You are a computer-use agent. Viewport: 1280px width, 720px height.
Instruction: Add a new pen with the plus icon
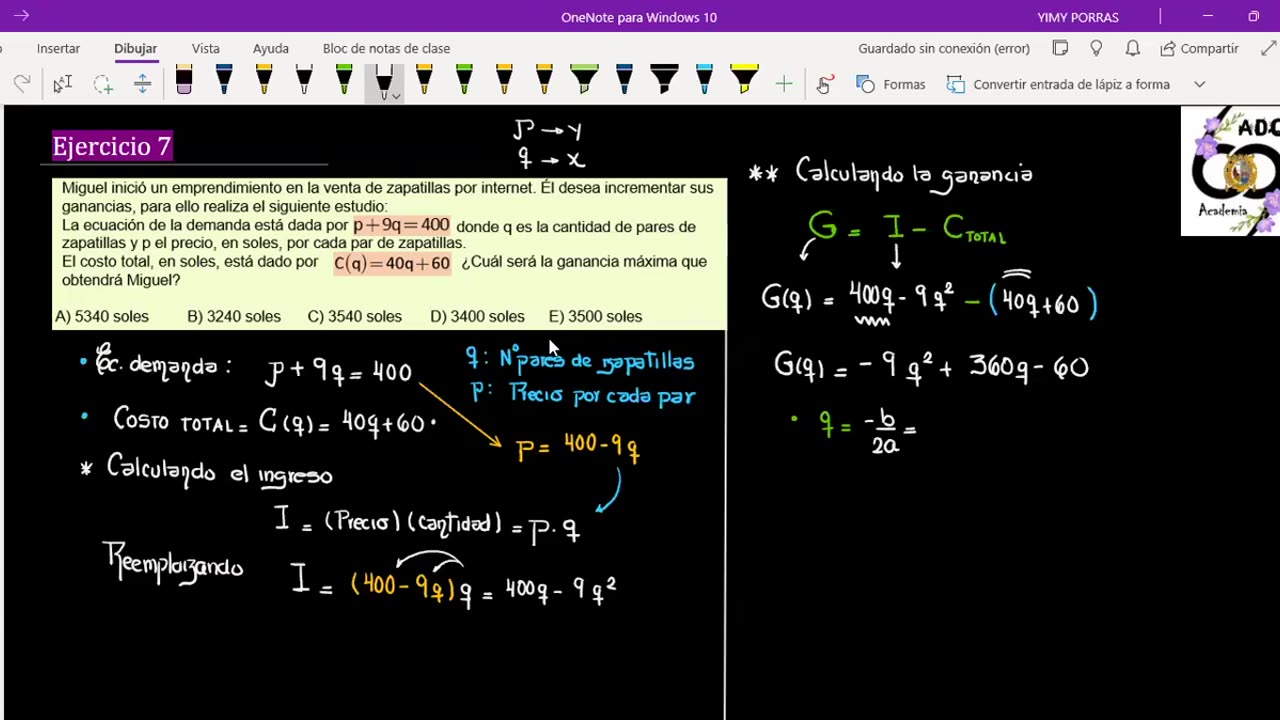(x=784, y=84)
